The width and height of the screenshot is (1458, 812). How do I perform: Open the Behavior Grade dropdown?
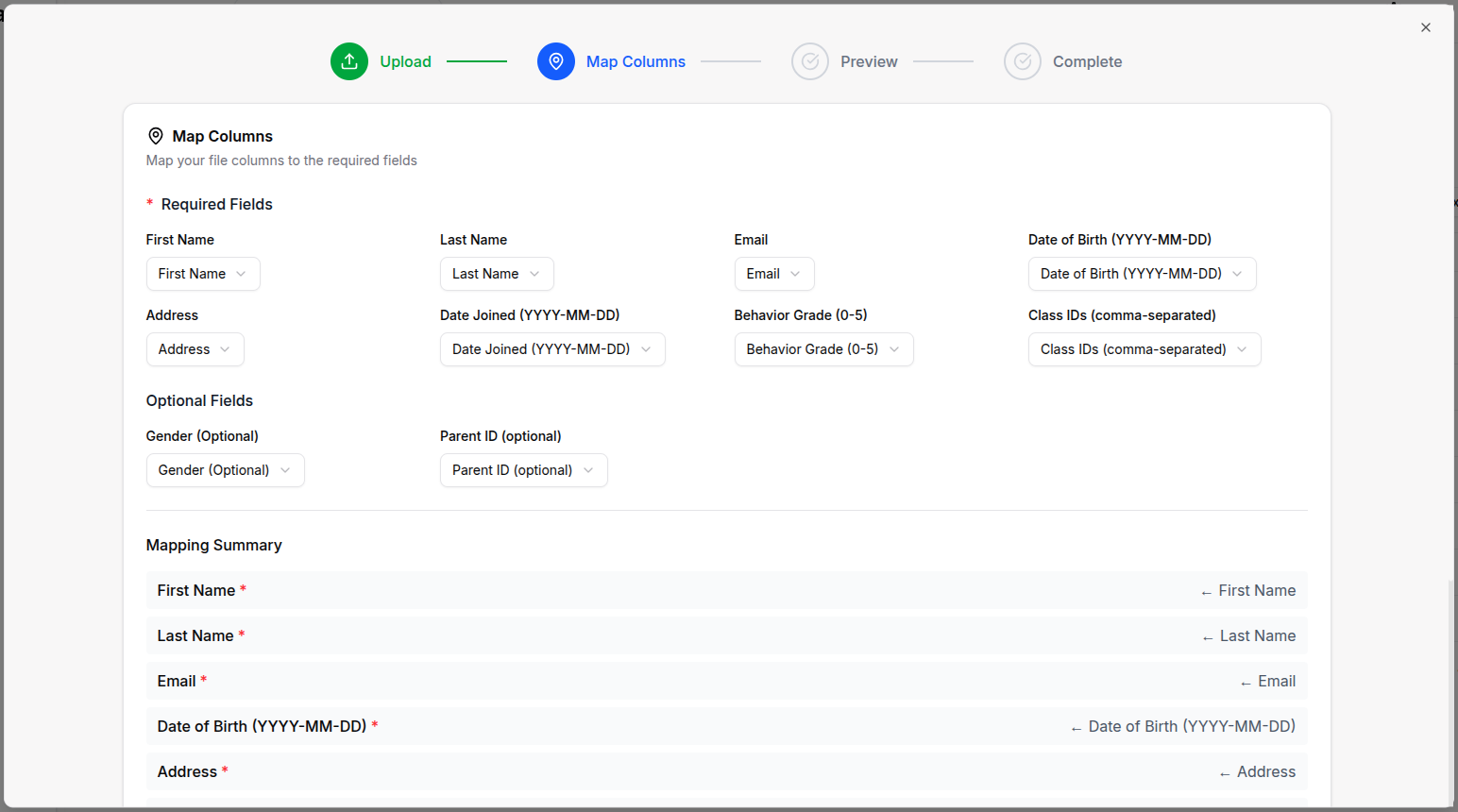823,348
